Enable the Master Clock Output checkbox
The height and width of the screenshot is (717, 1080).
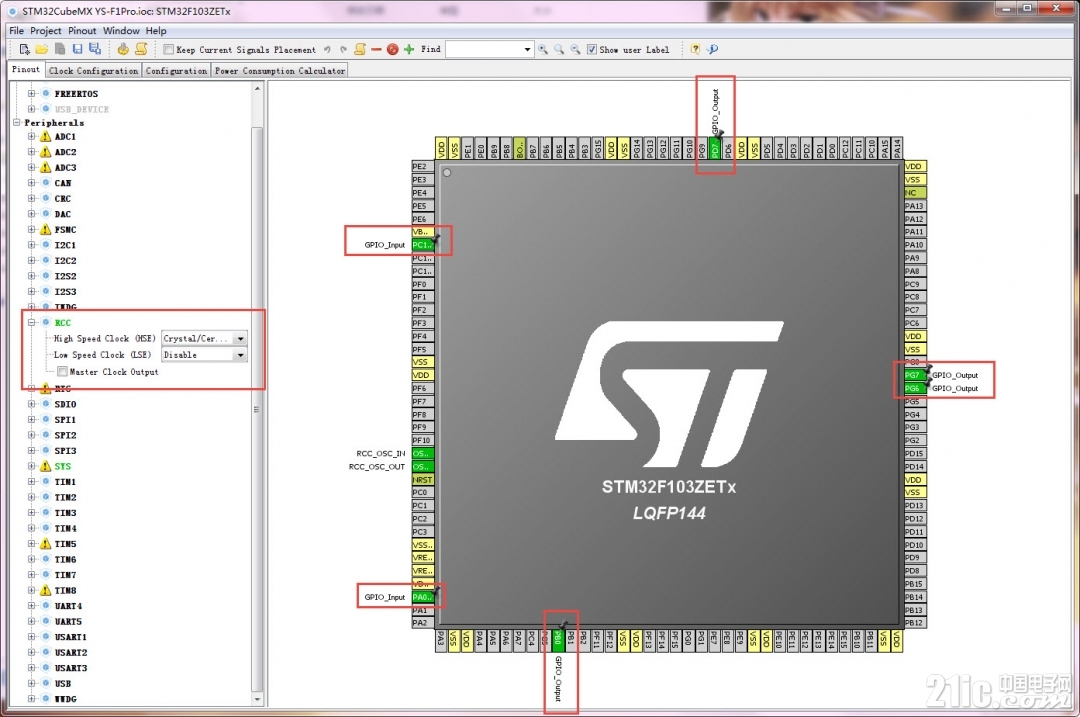coord(62,372)
